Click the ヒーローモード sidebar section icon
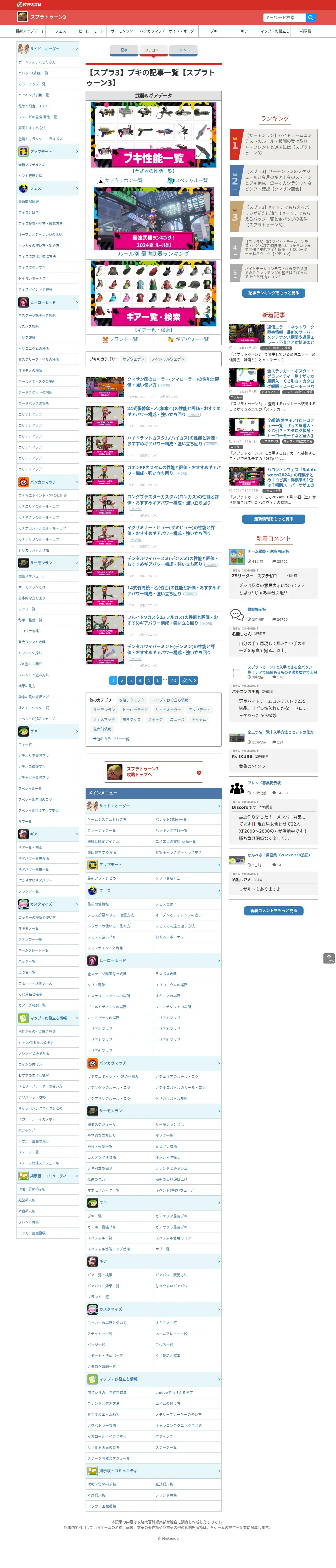This screenshot has width=336, height=1568. point(23,303)
